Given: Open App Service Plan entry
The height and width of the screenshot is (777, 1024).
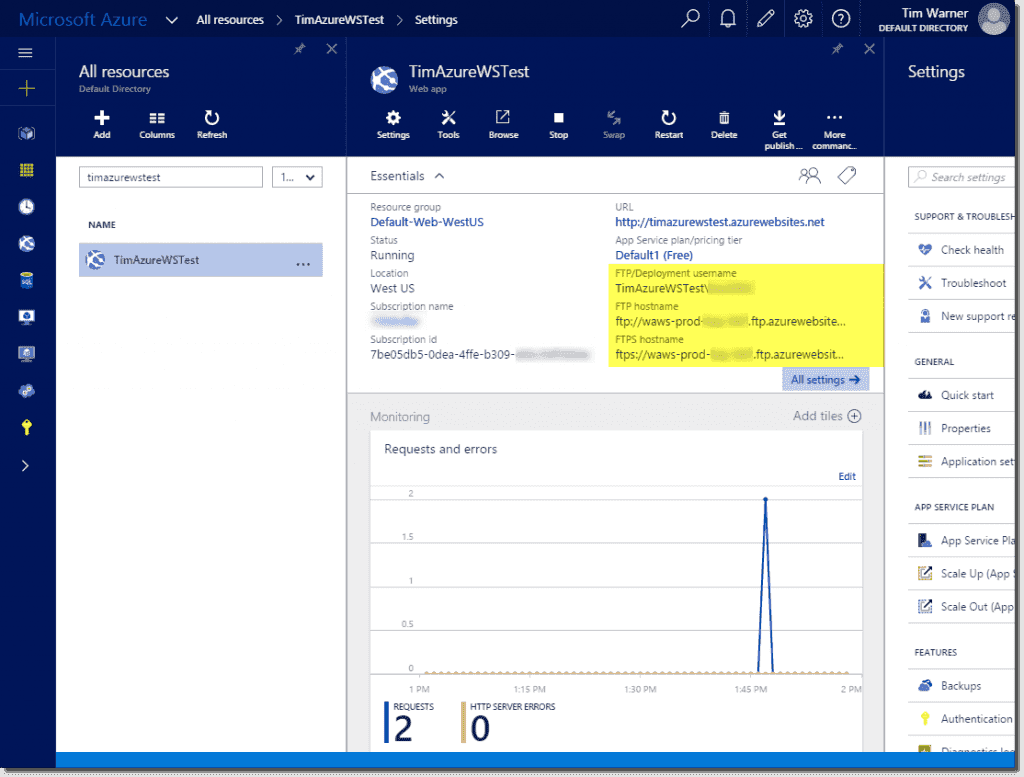Looking at the screenshot, I should click(961, 541).
